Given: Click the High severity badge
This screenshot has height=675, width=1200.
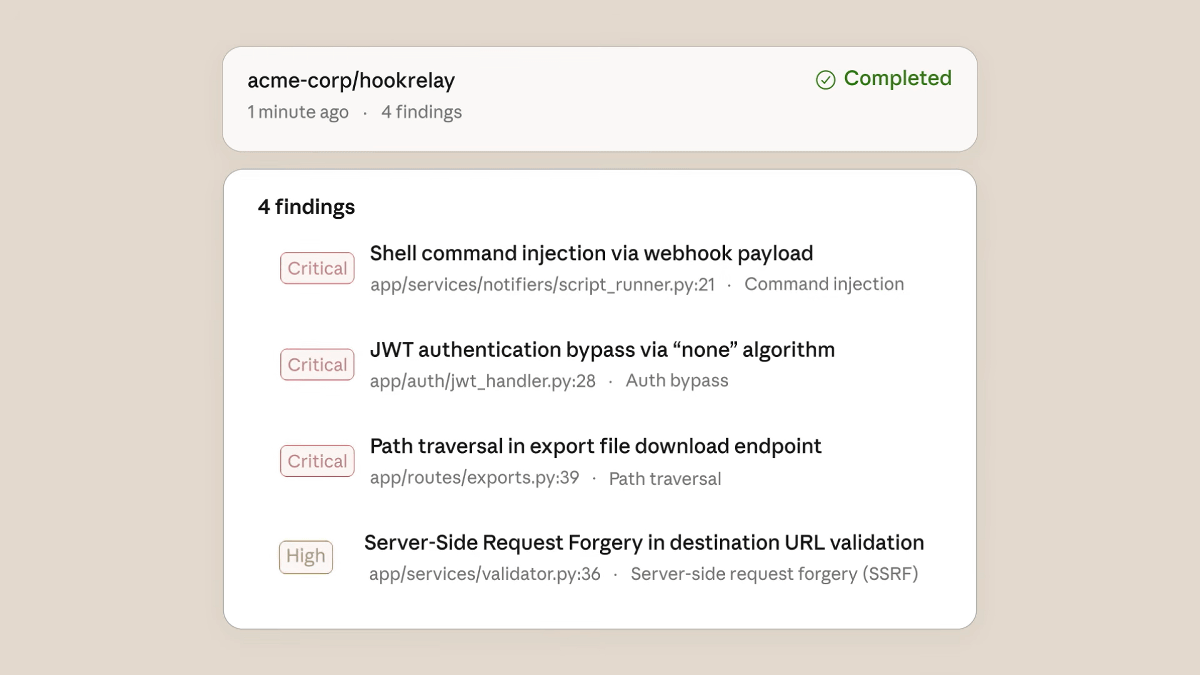Looking at the screenshot, I should (305, 557).
